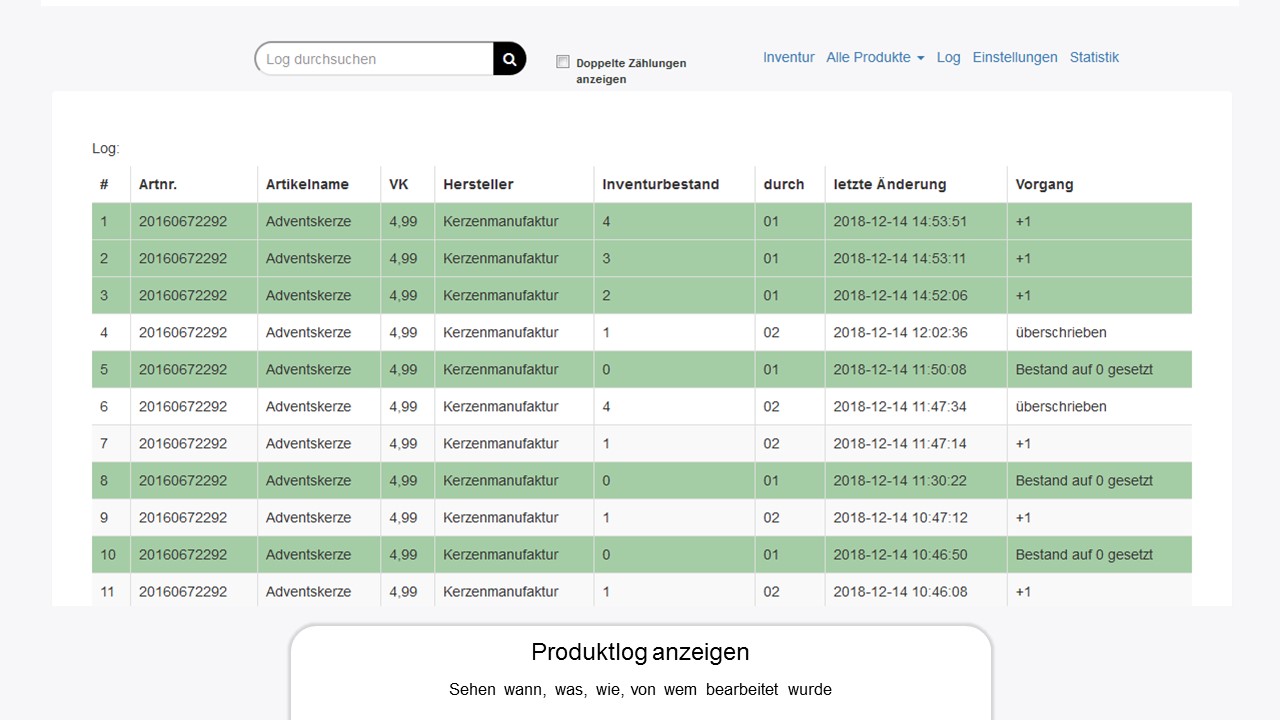Image resolution: width=1280 pixels, height=720 pixels.
Task: Click Bestand auf 0 gesetzt in row 5
Action: point(1084,370)
